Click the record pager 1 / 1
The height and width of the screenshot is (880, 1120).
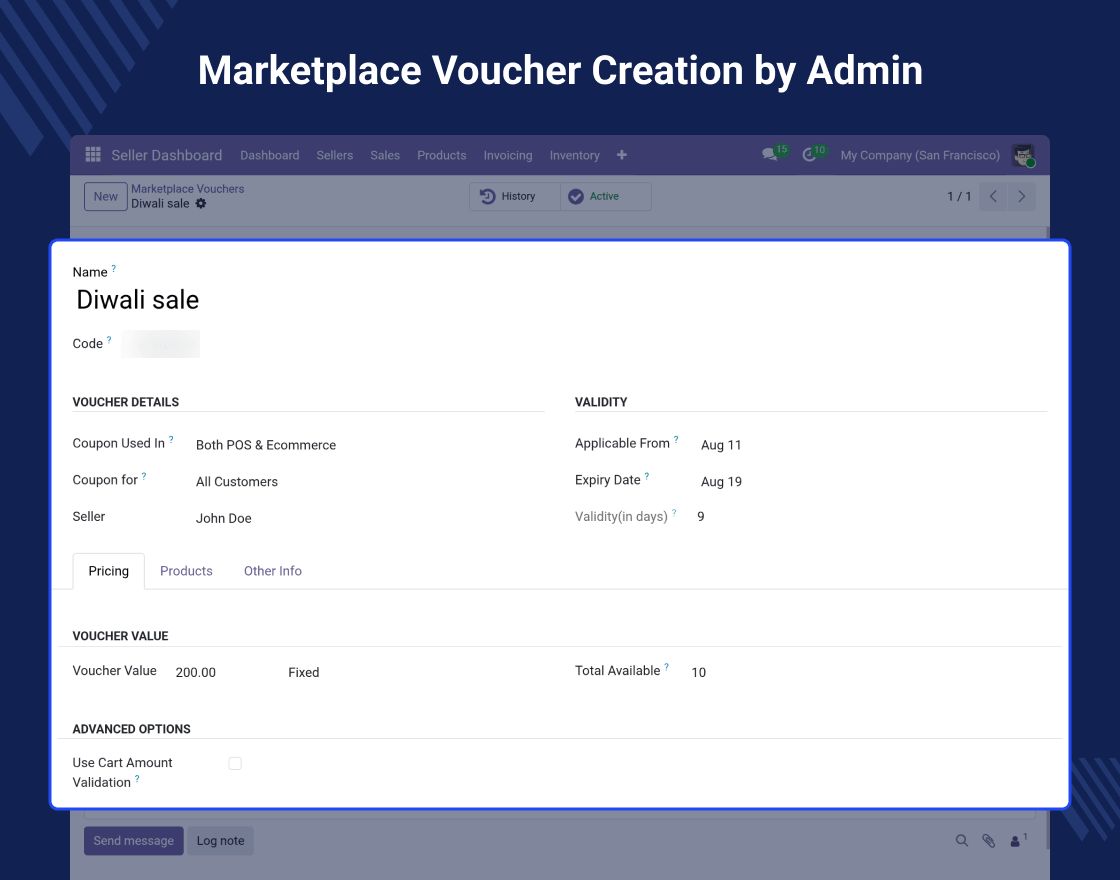pyautogui.click(x=959, y=196)
